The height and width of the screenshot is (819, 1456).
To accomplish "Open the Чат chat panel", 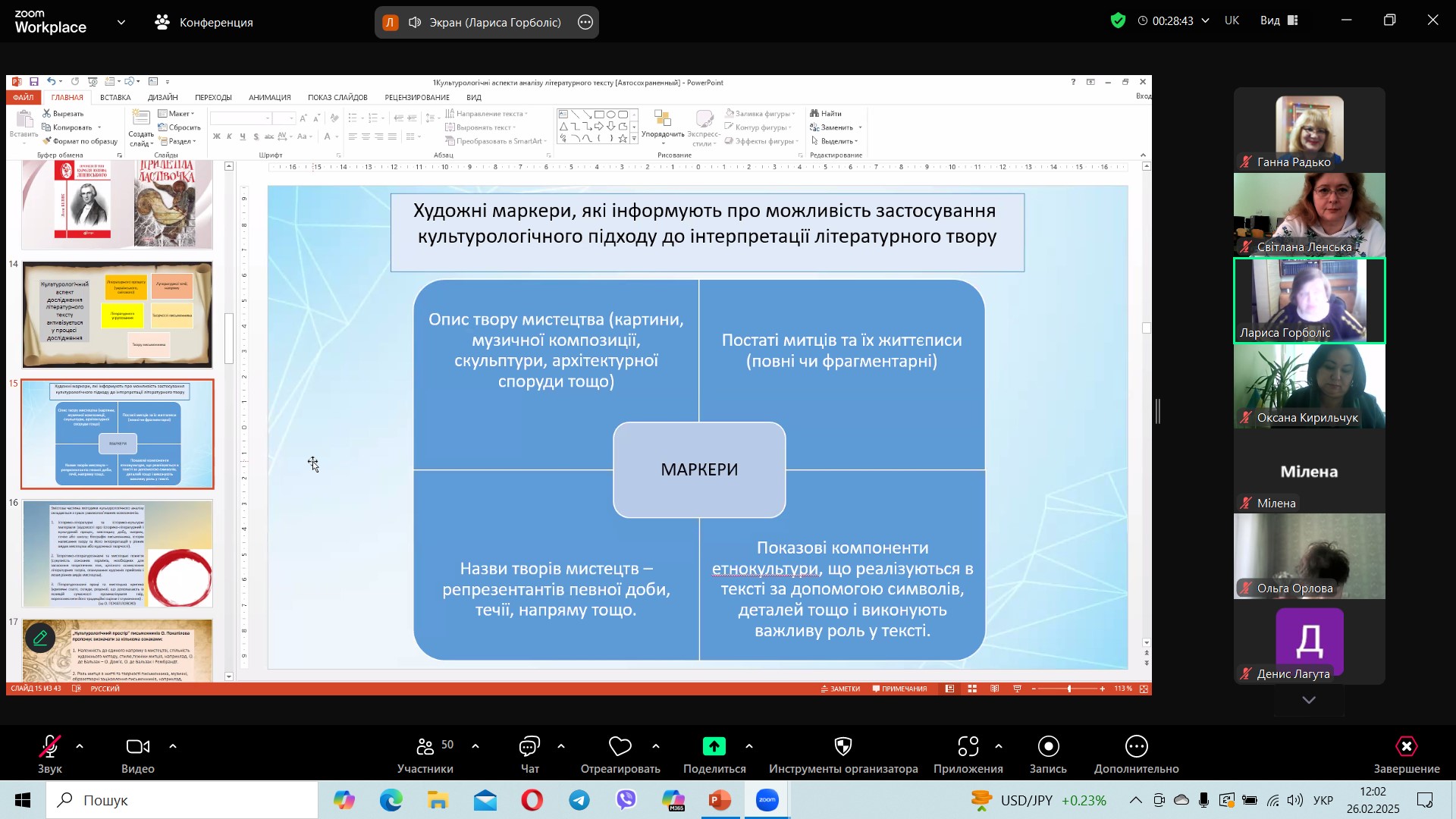I will (x=530, y=755).
